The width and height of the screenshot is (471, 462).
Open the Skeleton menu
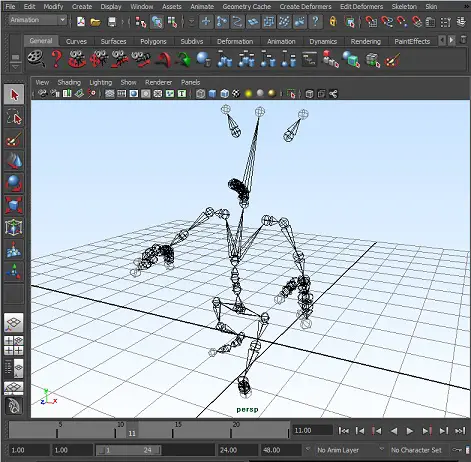tap(404, 6)
